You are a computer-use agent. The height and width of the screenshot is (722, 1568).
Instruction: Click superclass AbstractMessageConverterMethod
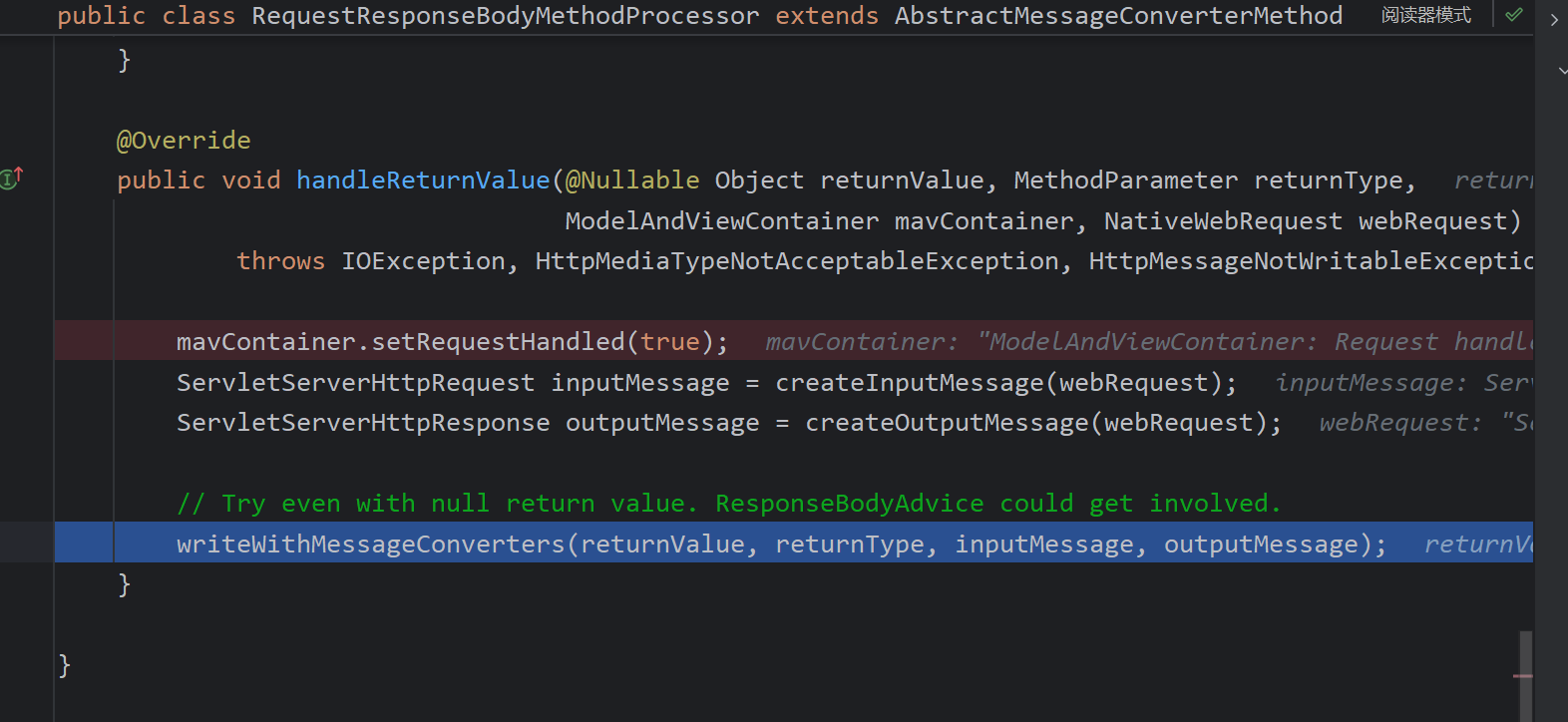coord(1118,16)
